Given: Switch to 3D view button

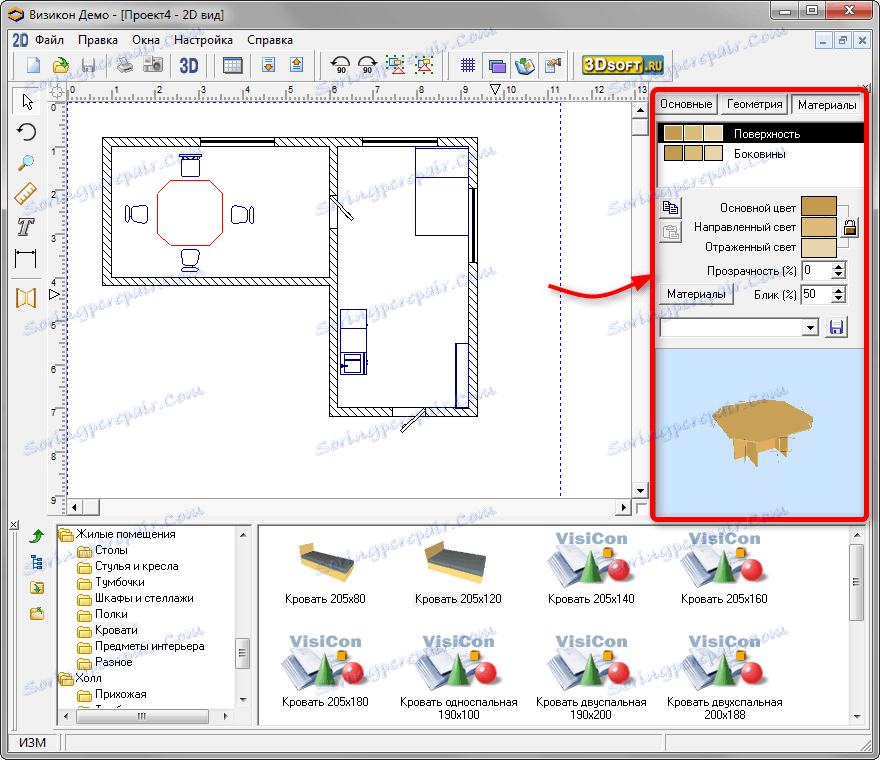Looking at the screenshot, I should [x=189, y=66].
